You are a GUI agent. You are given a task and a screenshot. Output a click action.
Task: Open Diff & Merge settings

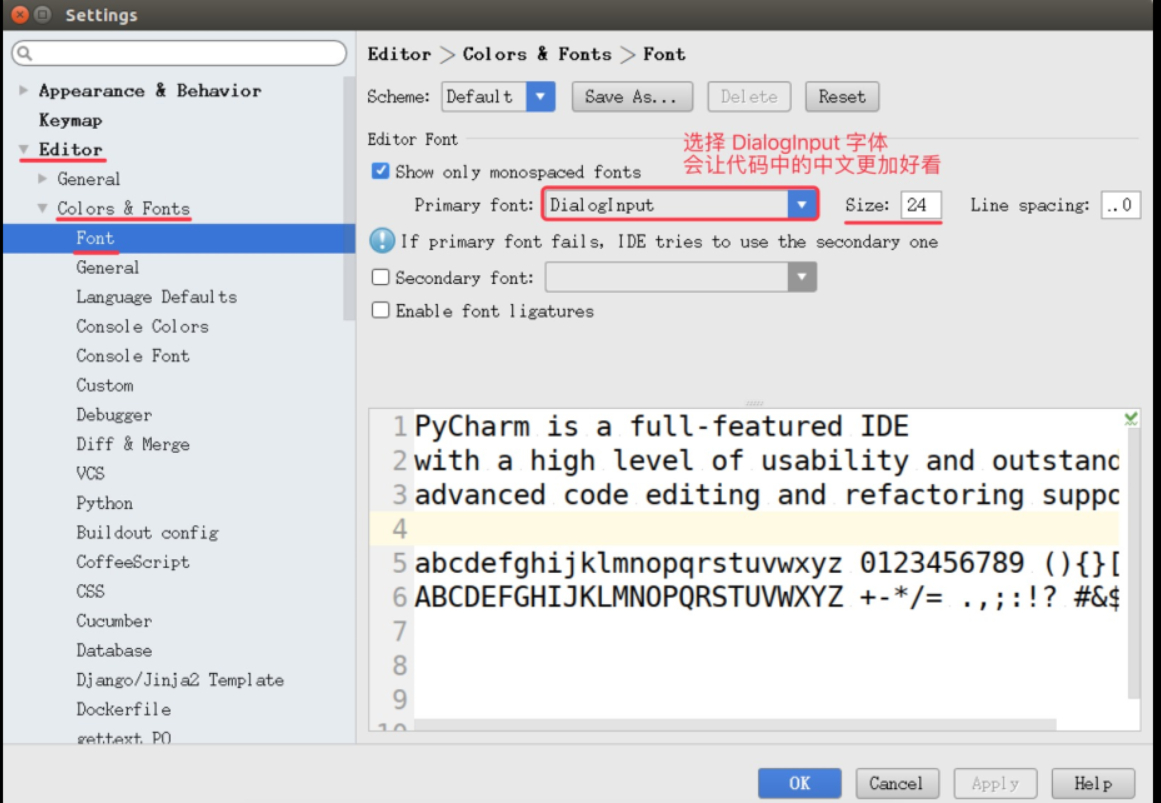(x=133, y=444)
